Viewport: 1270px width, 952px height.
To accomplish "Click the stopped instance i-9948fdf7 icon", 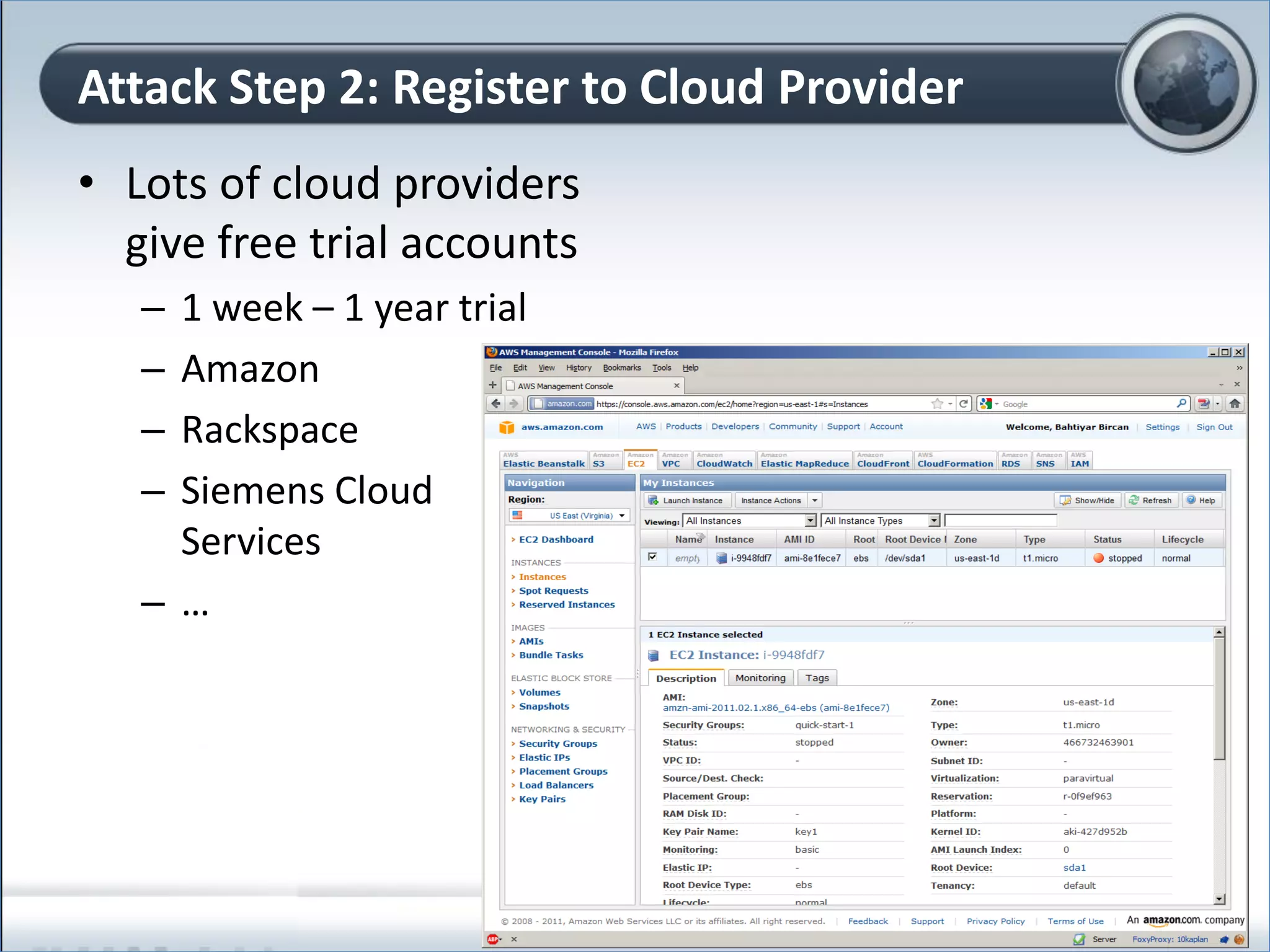I will 721,558.
